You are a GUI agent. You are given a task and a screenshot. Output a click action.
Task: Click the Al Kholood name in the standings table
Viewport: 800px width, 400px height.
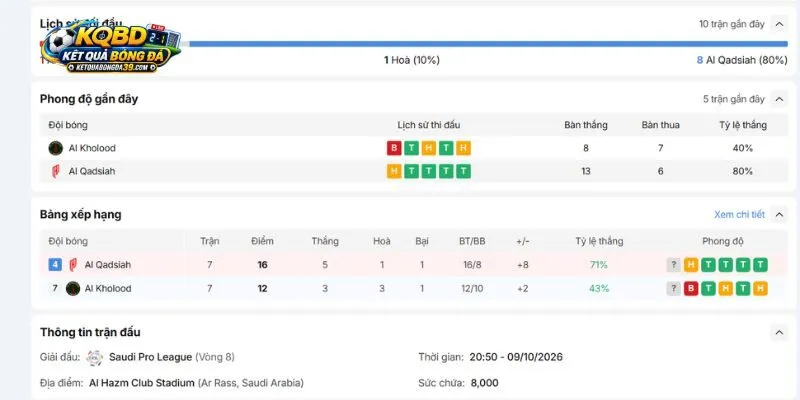point(108,288)
